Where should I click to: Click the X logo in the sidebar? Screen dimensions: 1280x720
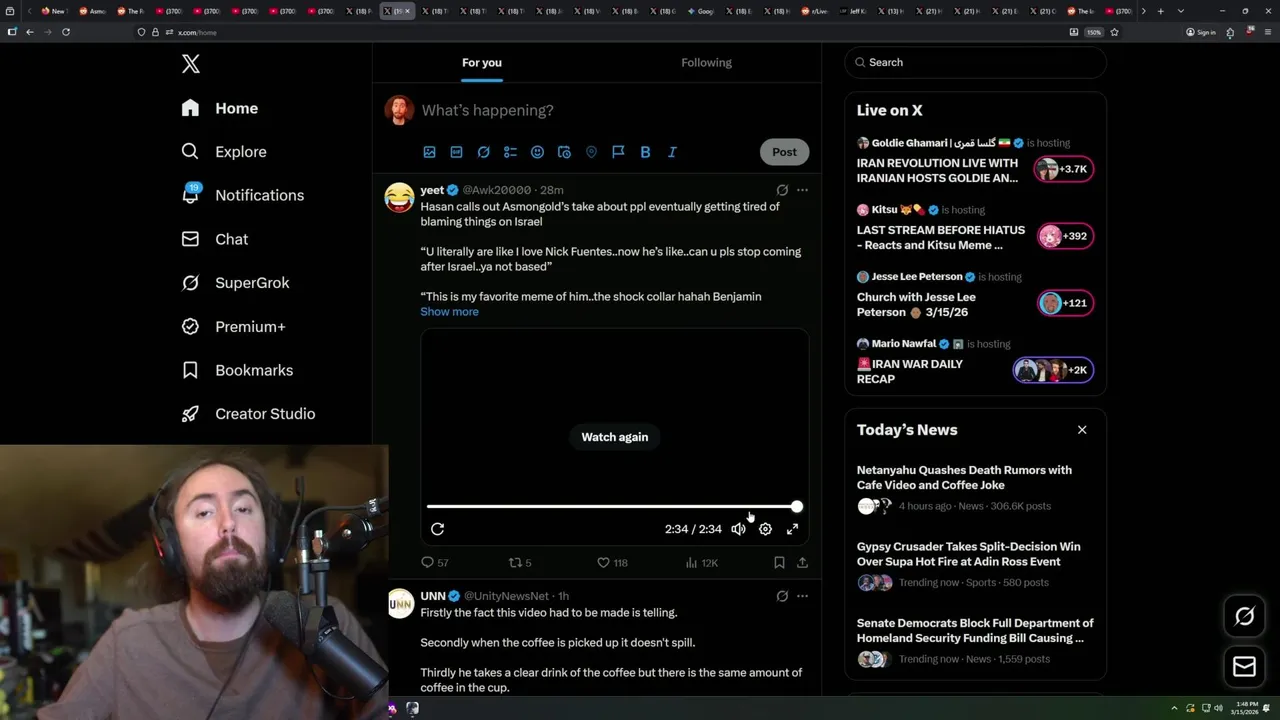(x=191, y=64)
